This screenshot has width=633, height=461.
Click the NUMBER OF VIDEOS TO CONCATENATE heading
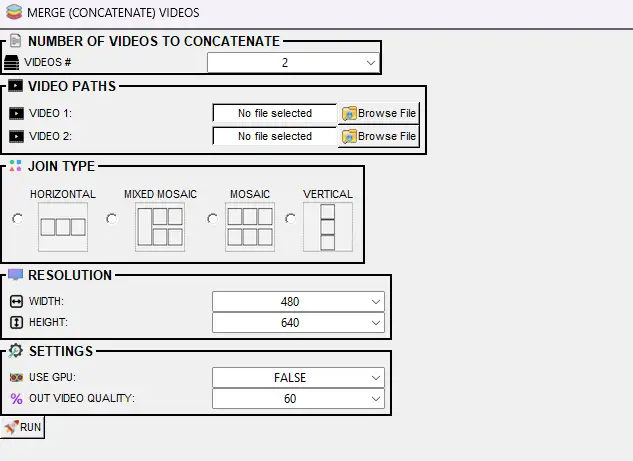(x=154, y=41)
